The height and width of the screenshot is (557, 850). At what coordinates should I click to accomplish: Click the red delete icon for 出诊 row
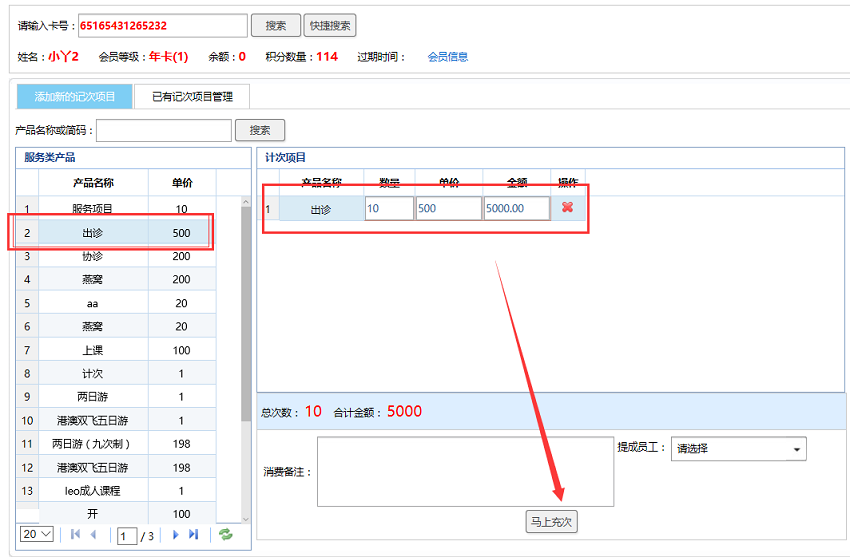point(567,208)
